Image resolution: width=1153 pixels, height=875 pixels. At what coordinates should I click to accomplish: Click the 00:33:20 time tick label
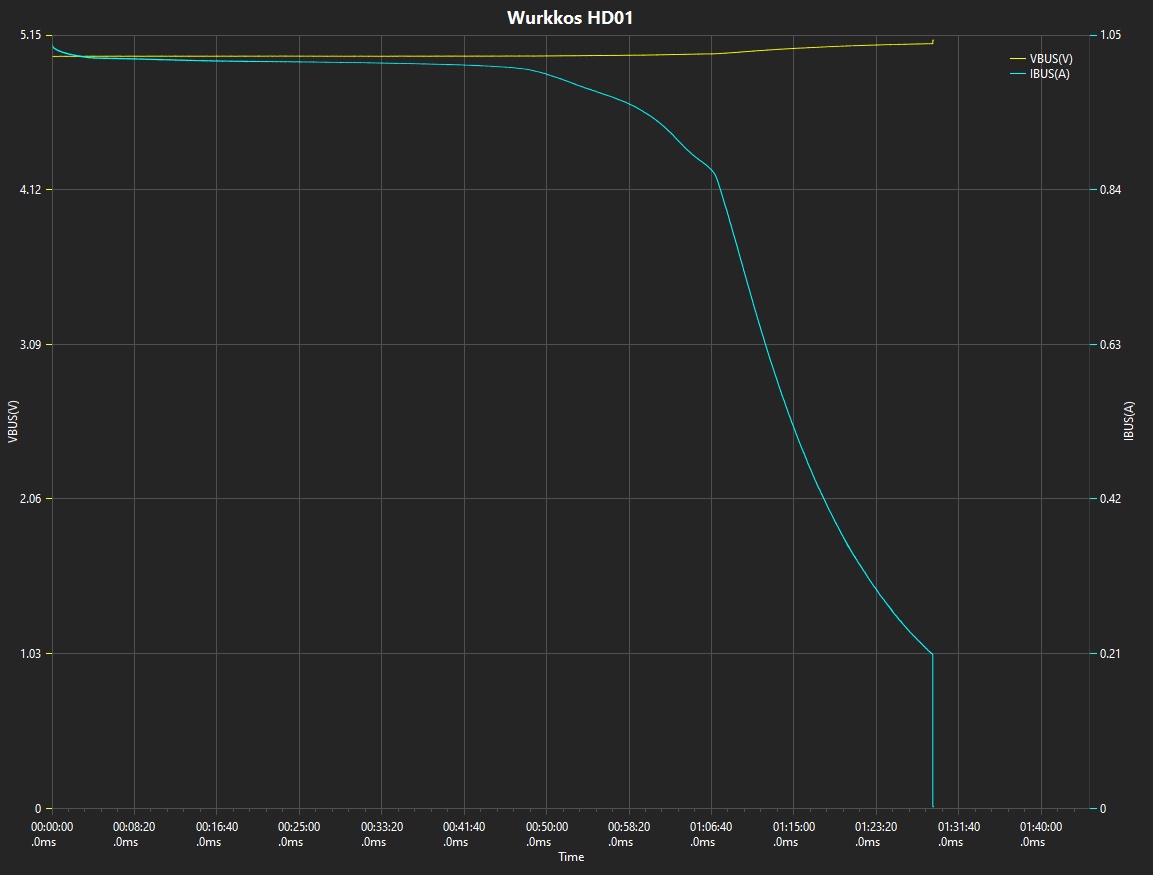point(382,834)
